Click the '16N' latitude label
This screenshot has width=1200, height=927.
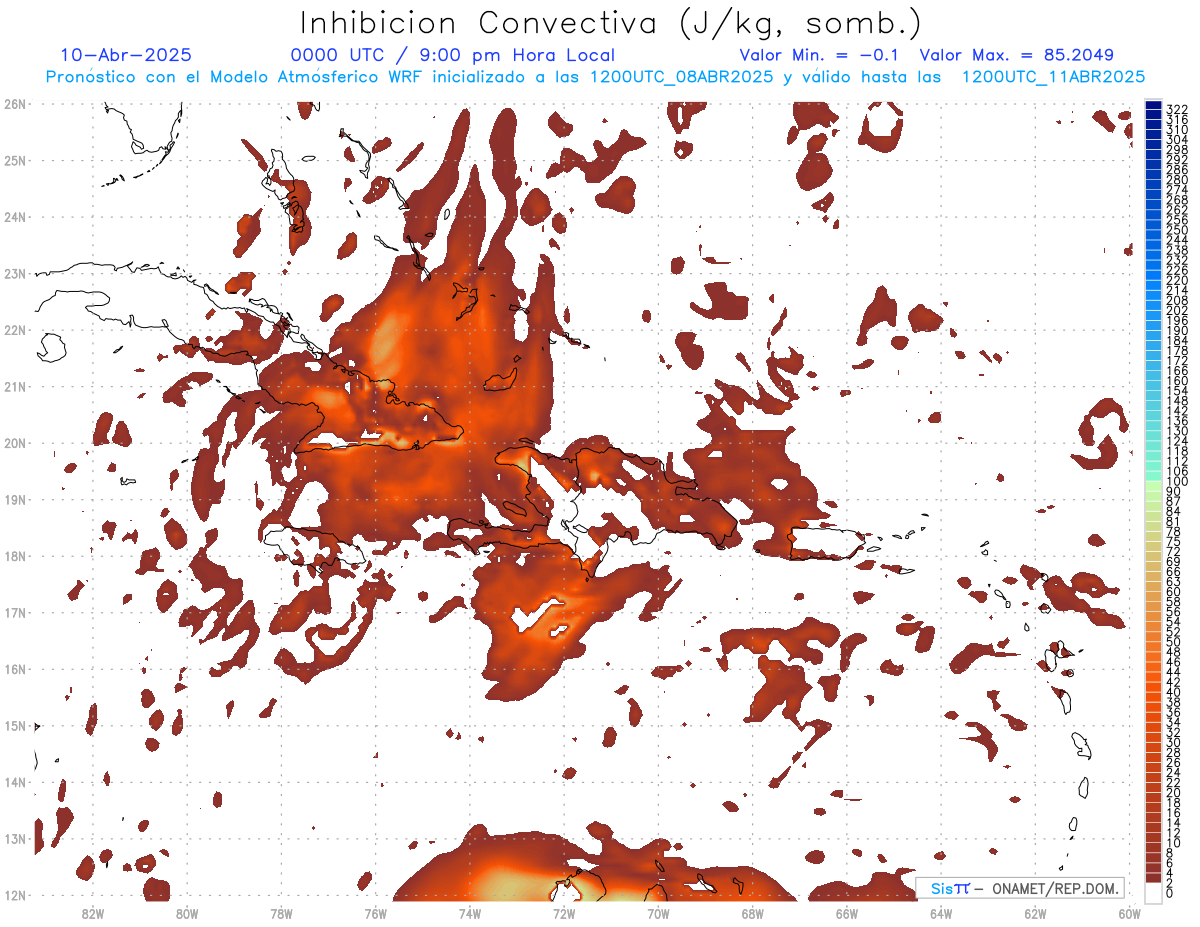(15, 669)
